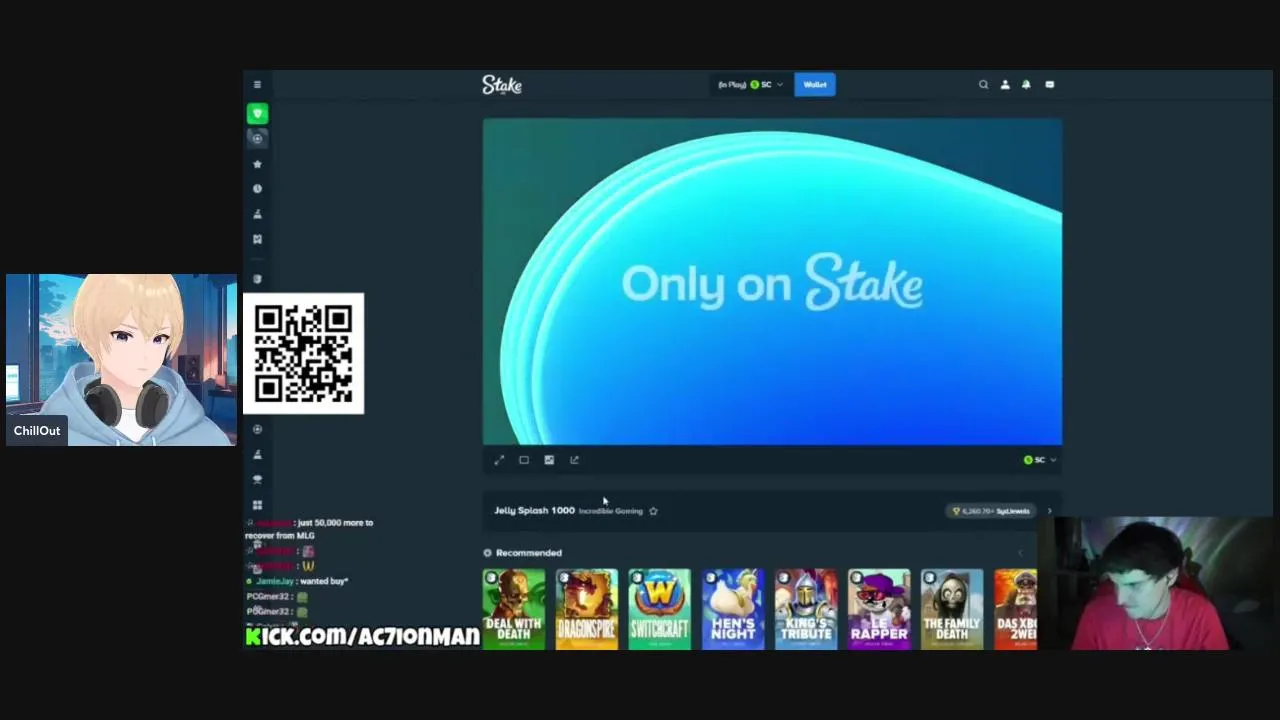
Task: Click the Only on Stake game banner
Action: pos(772,281)
